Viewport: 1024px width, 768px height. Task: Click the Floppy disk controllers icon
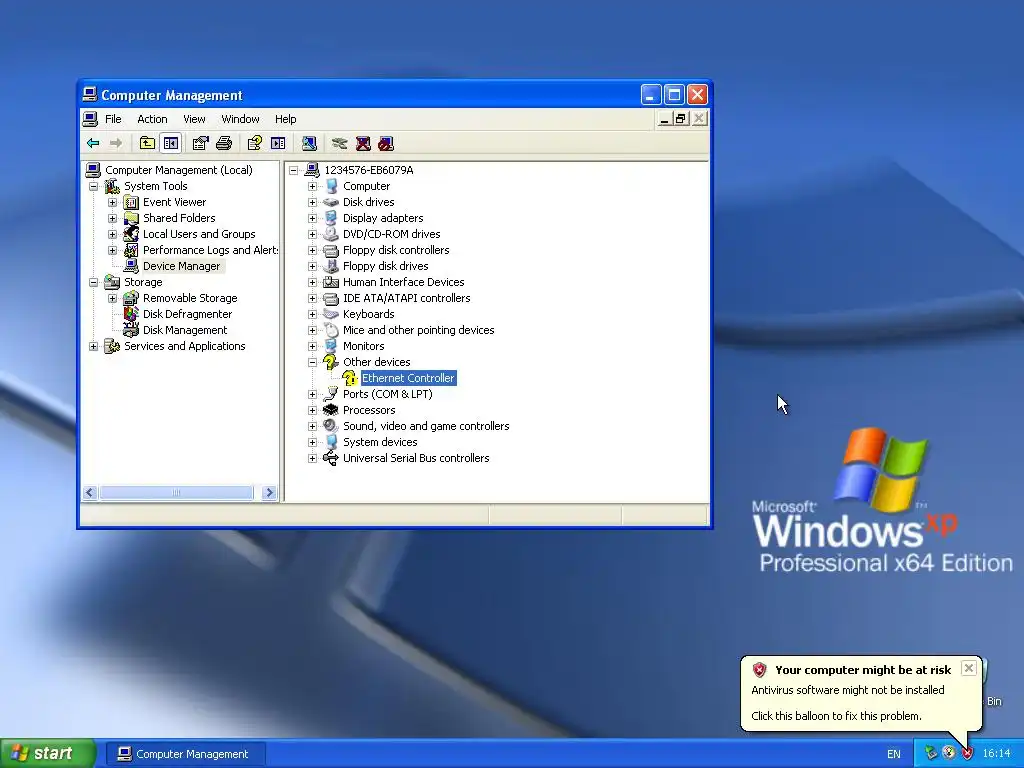click(x=331, y=250)
